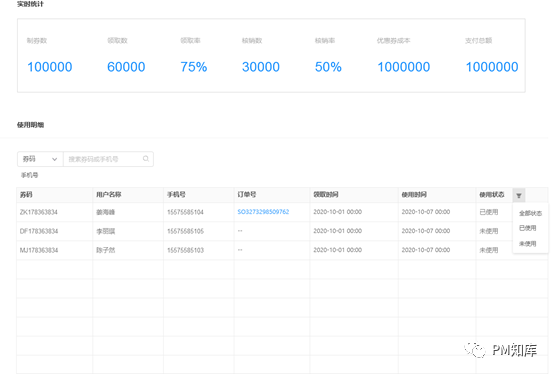The width and height of the screenshot is (554, 374).
Task: Click the 支付总额 label
Action: (478, 41)
